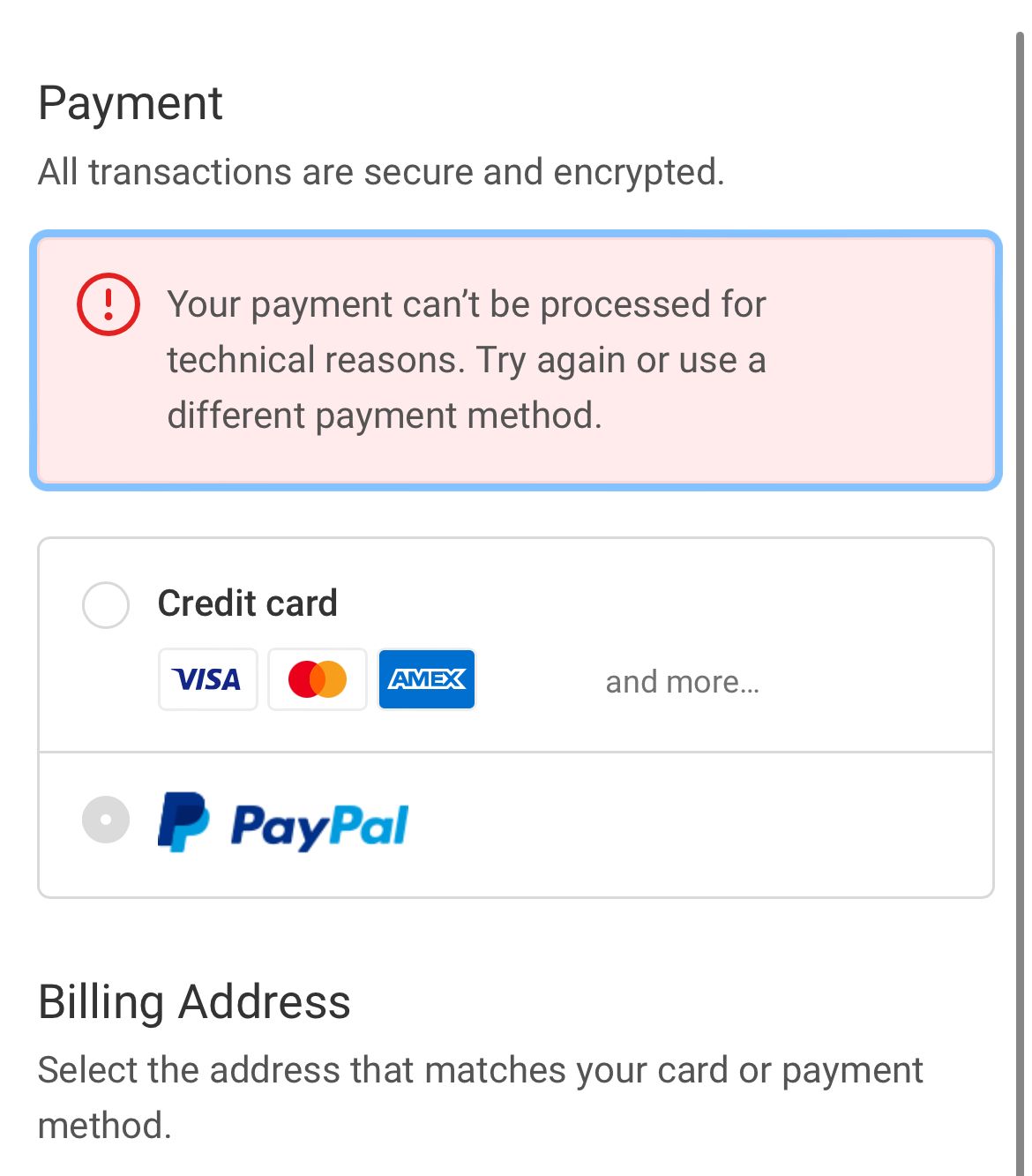Viewport: 1032px width, 1176px height.
Task: Click the PayPal wordmark text
Action: 319,826
